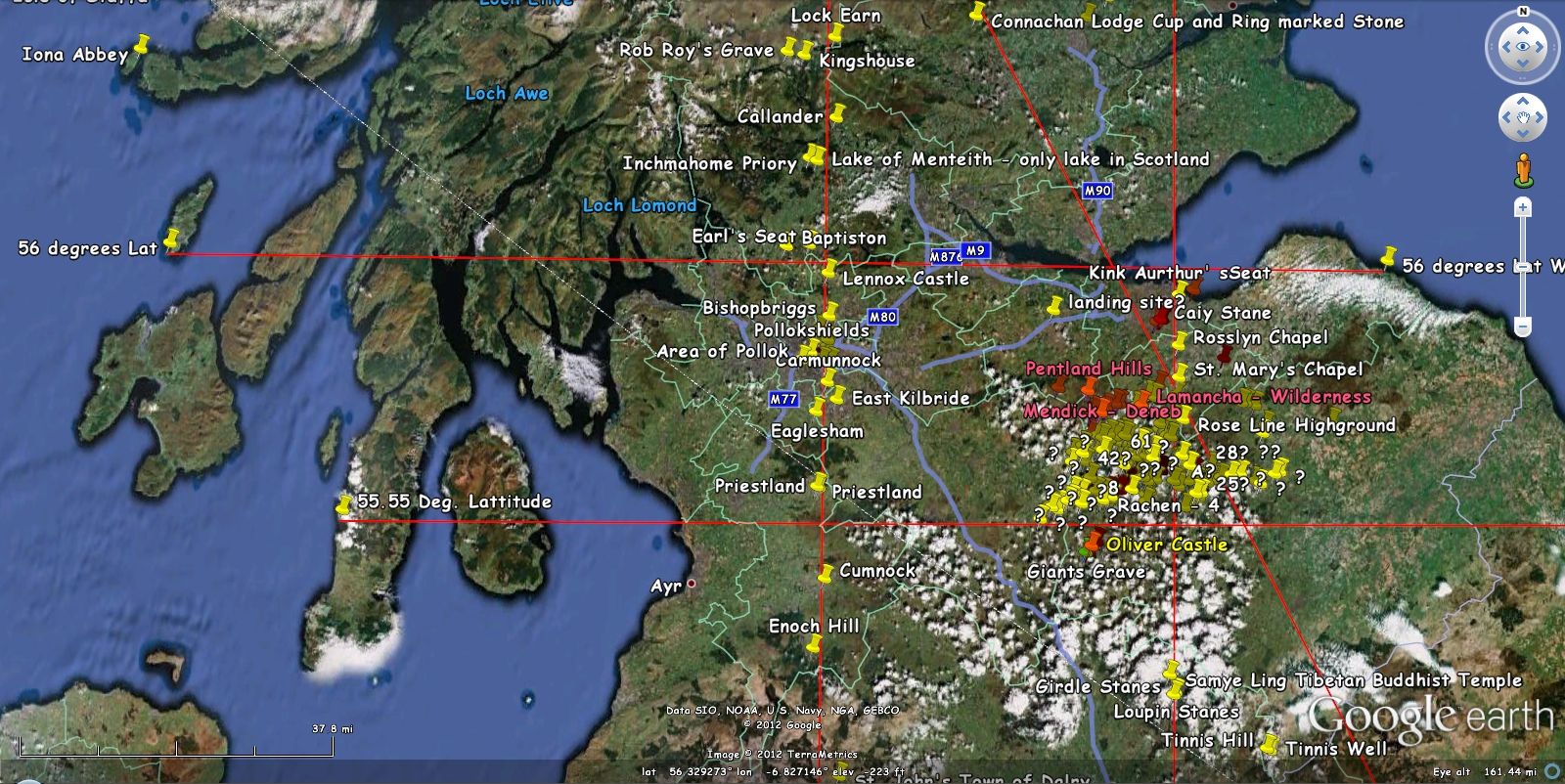Click the Oliver Castle placemark pin
Screen dimensions: 1565x784
pos(1093,544)
